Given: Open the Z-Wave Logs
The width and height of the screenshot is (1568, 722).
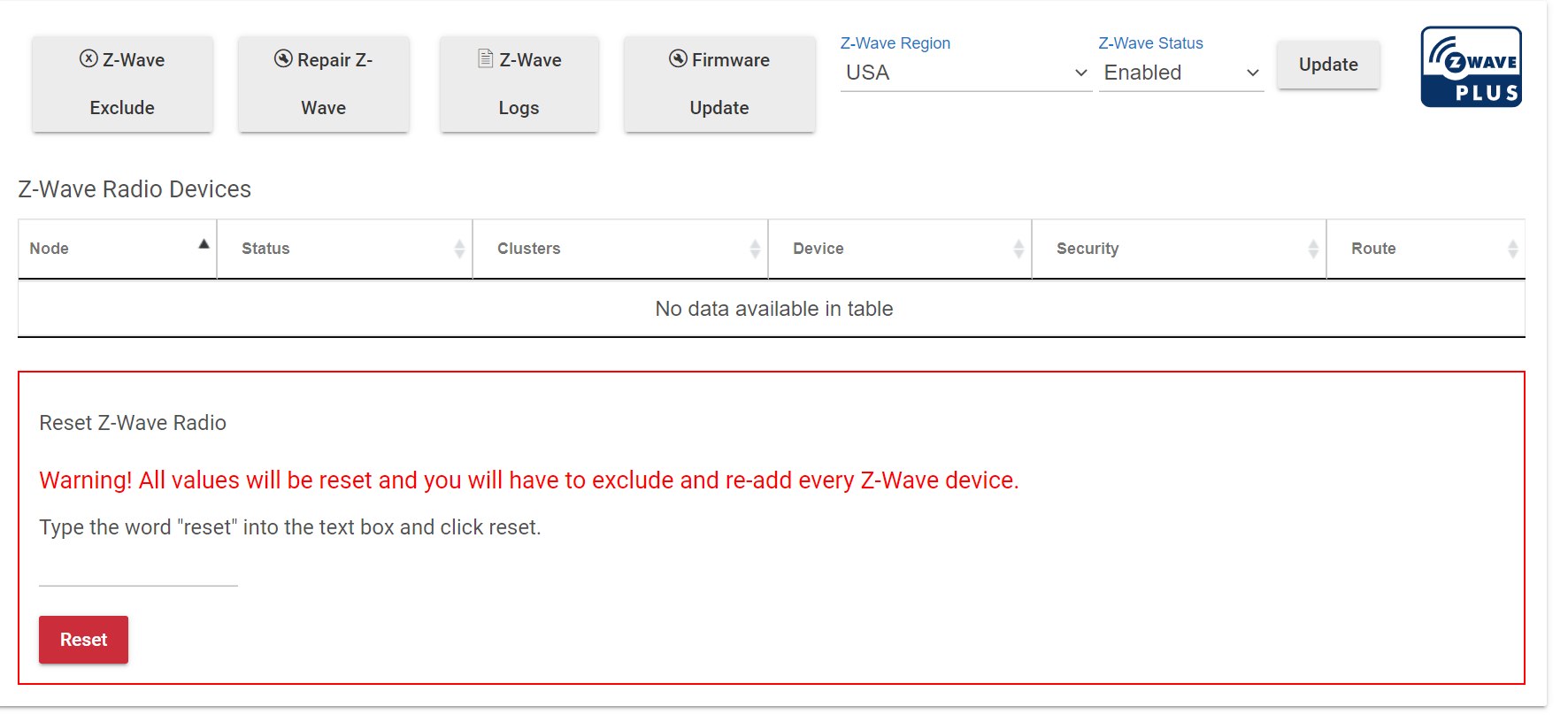Looking at the screenshot, I should [519, 84].
